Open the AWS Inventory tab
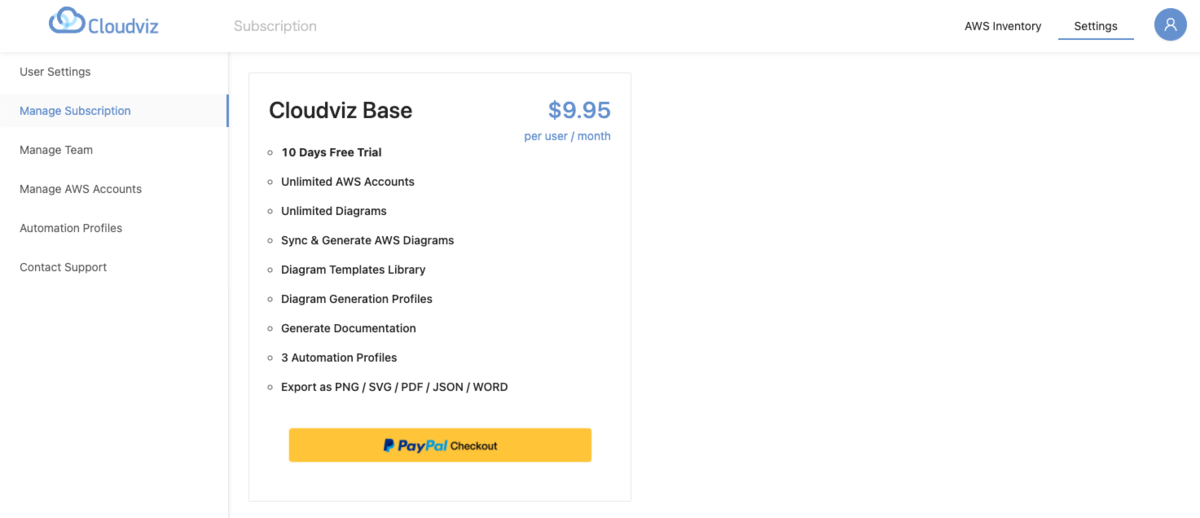Image resolution: width=1200 pixels, height=518 pixels. tap(1003, 26)
